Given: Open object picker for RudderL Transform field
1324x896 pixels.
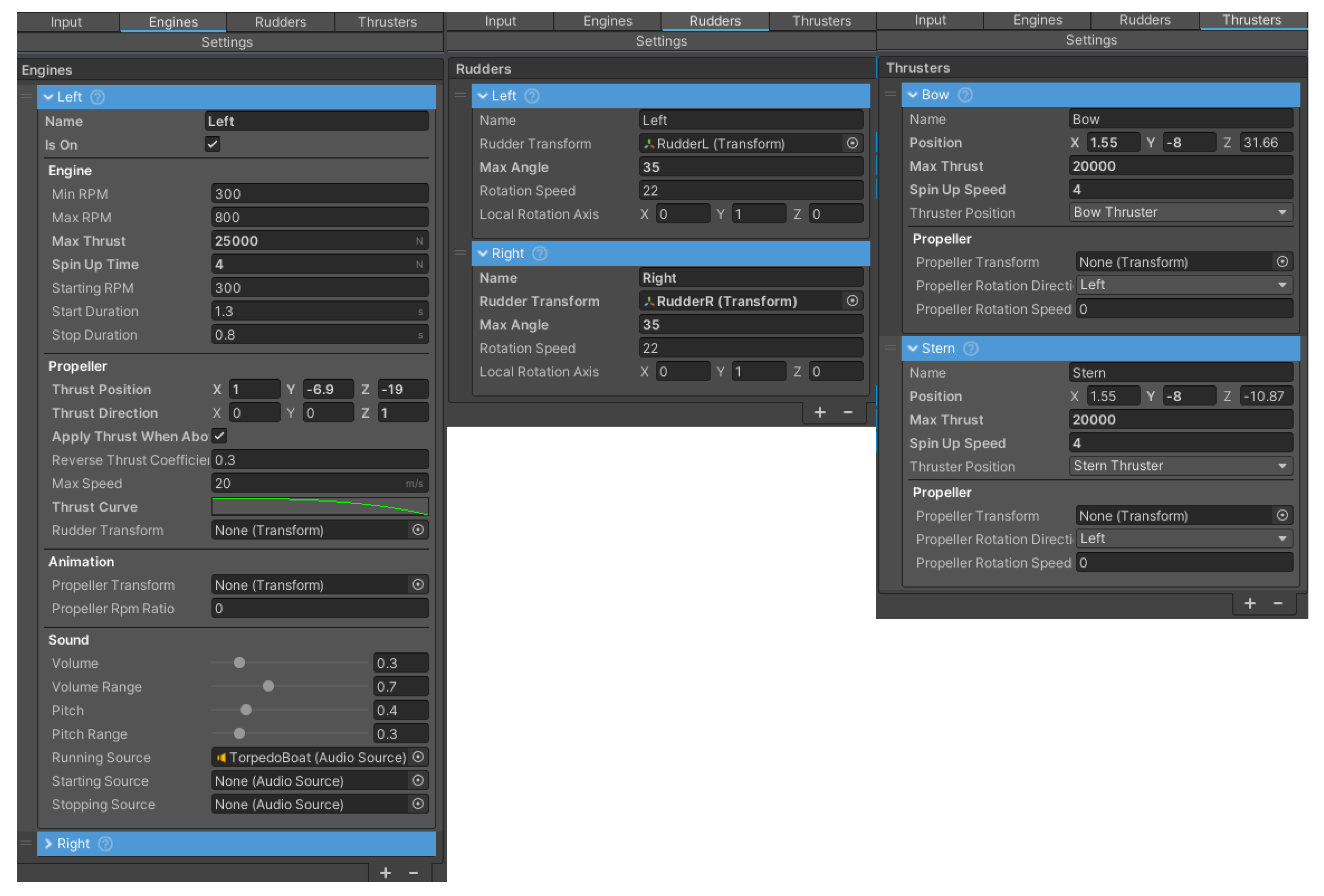Looking at the screenshot, I should (x=852, y=143).
